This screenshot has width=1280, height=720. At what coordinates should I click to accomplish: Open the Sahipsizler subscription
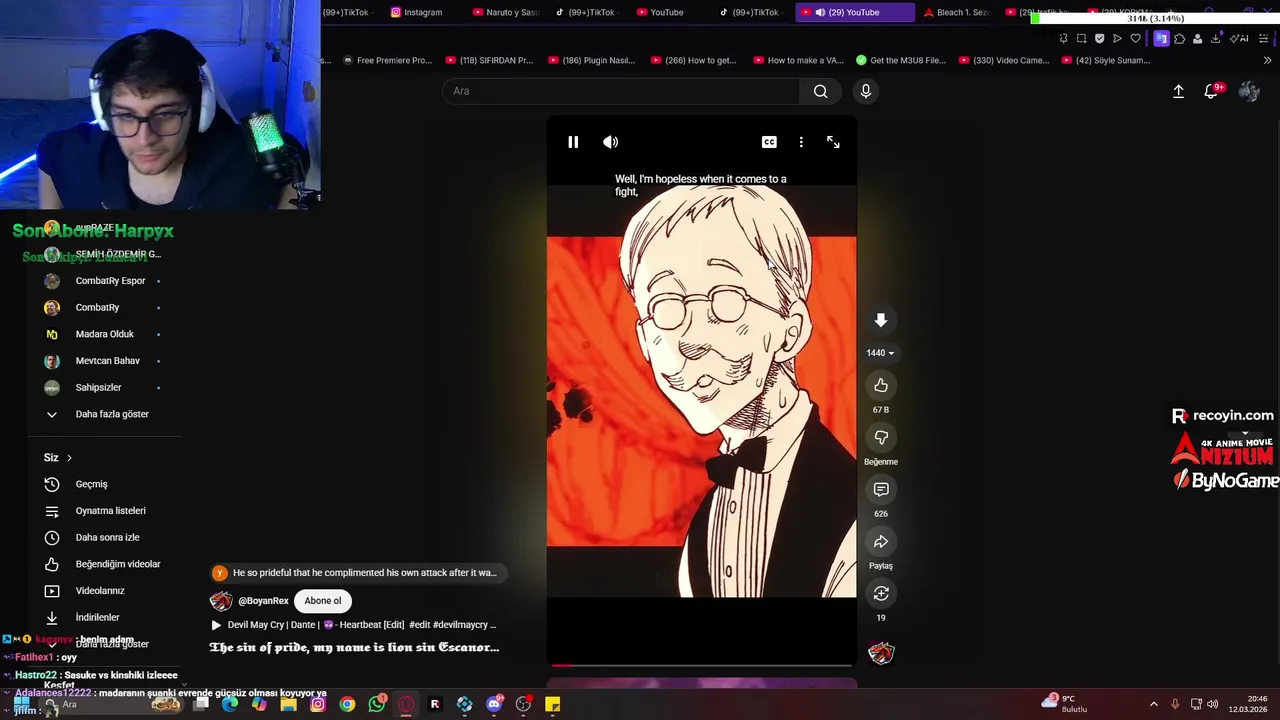(98, 387)
